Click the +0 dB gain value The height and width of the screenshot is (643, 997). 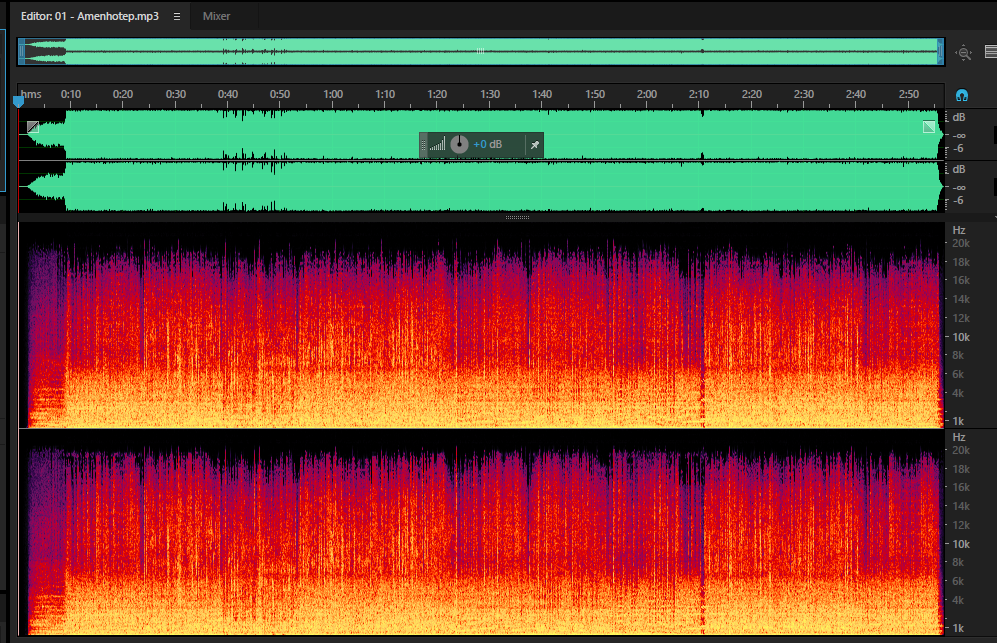point(488,144)
